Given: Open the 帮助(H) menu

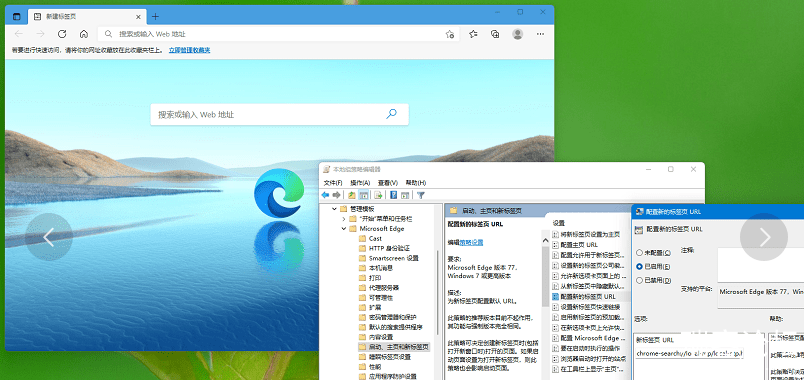Looking at the screenshot, I should pyautogui.click(x=415, y=183).
